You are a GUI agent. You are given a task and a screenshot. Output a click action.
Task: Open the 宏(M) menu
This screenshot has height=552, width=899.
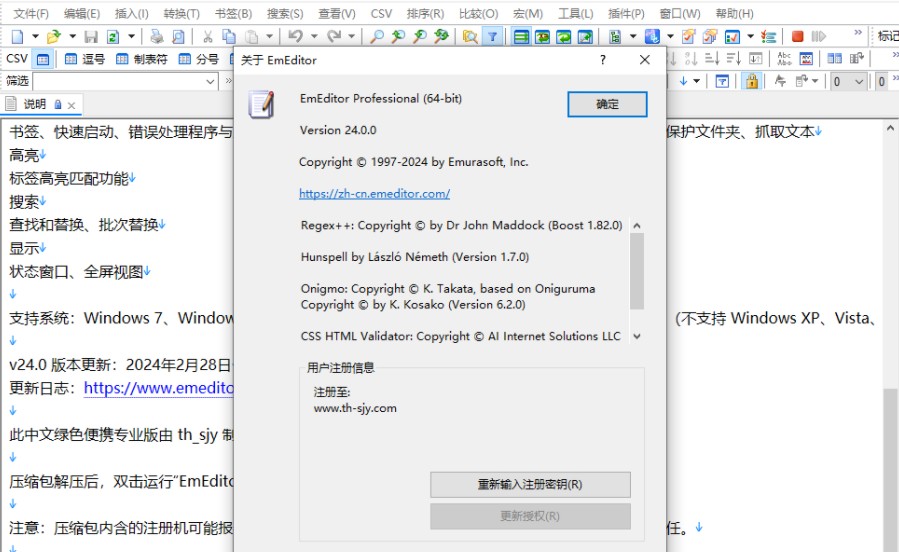tap(528, 13)
